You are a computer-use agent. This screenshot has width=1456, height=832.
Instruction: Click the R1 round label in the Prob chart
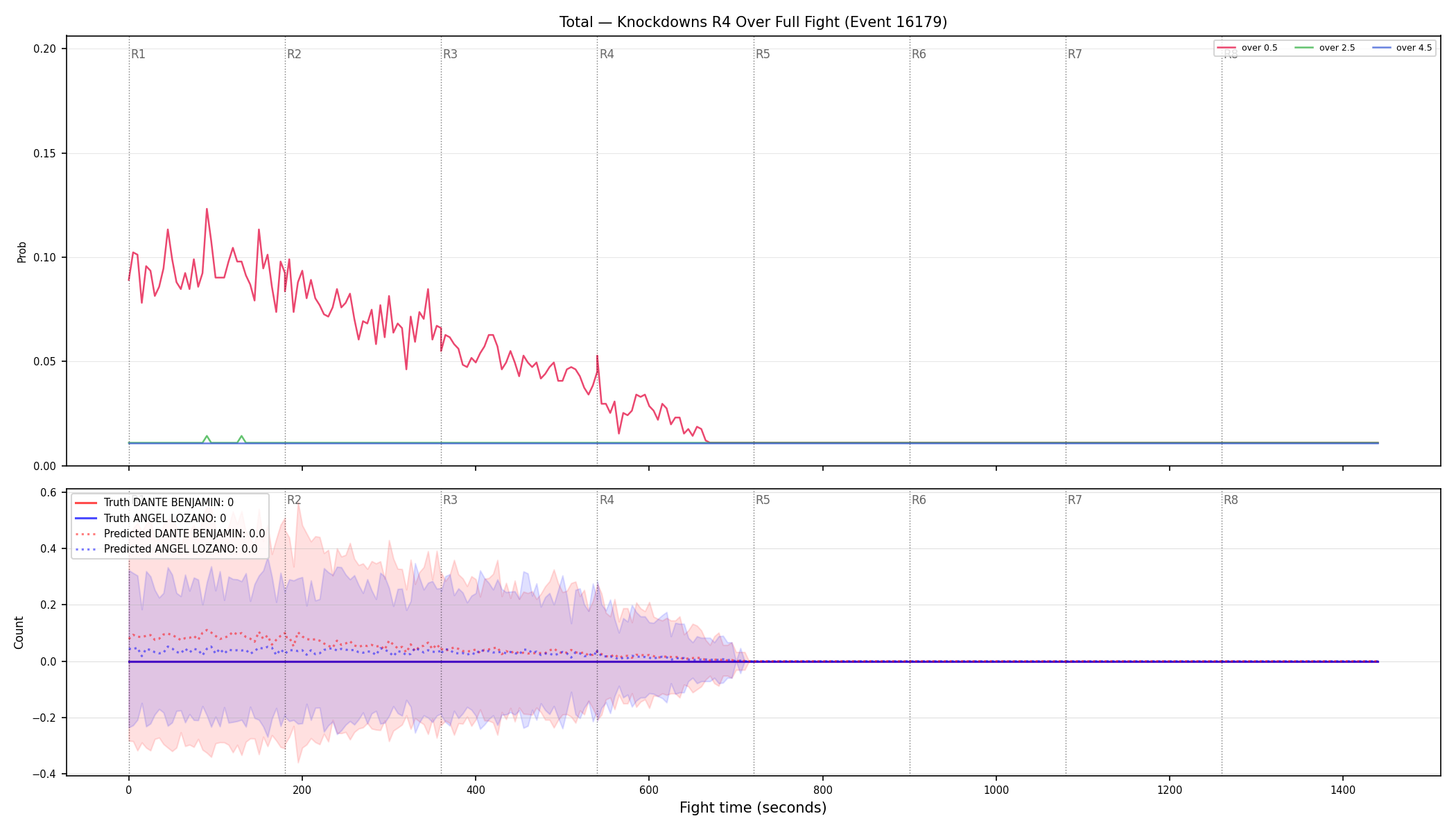pos(139,54)
